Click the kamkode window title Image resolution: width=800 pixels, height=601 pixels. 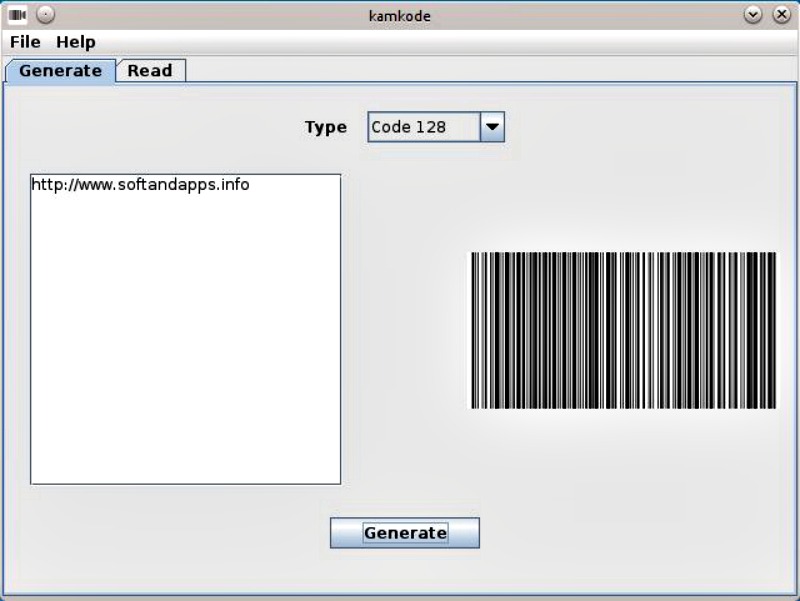pos(399,16)
